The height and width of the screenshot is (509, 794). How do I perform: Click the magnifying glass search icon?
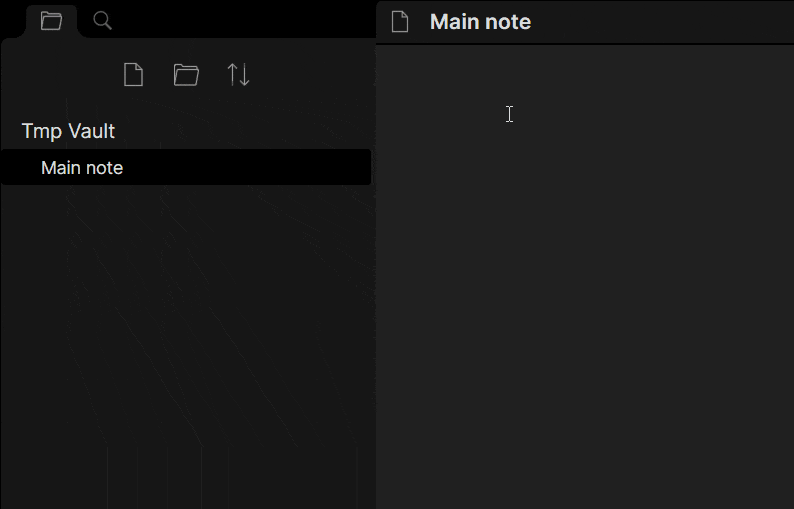coord(102,21)
